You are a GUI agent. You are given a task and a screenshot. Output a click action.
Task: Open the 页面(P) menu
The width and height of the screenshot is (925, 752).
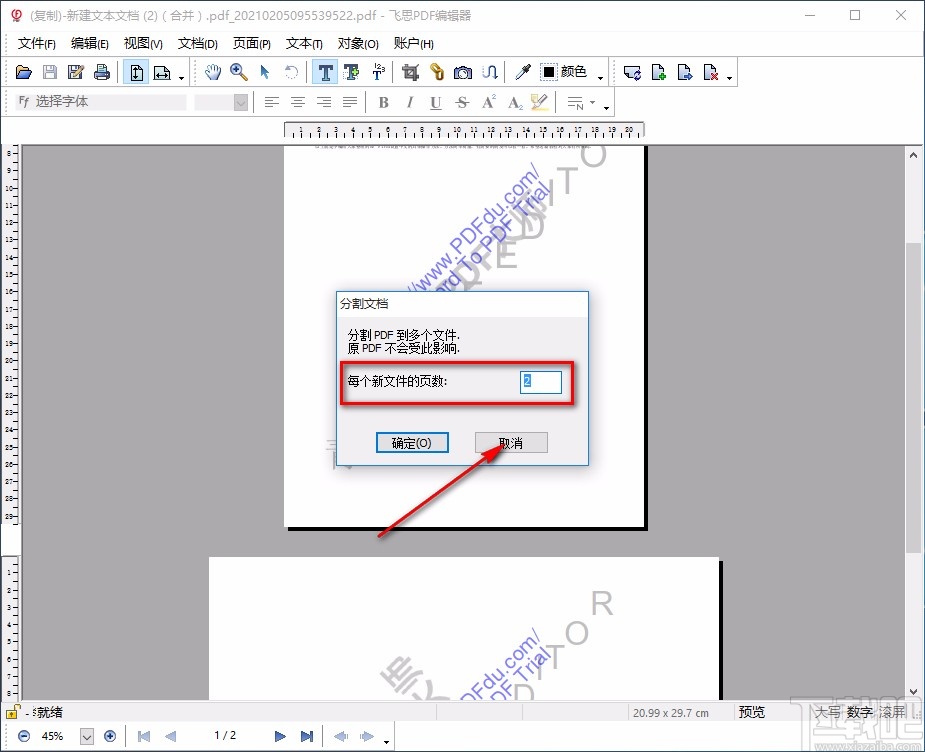[x=251, y=44]
